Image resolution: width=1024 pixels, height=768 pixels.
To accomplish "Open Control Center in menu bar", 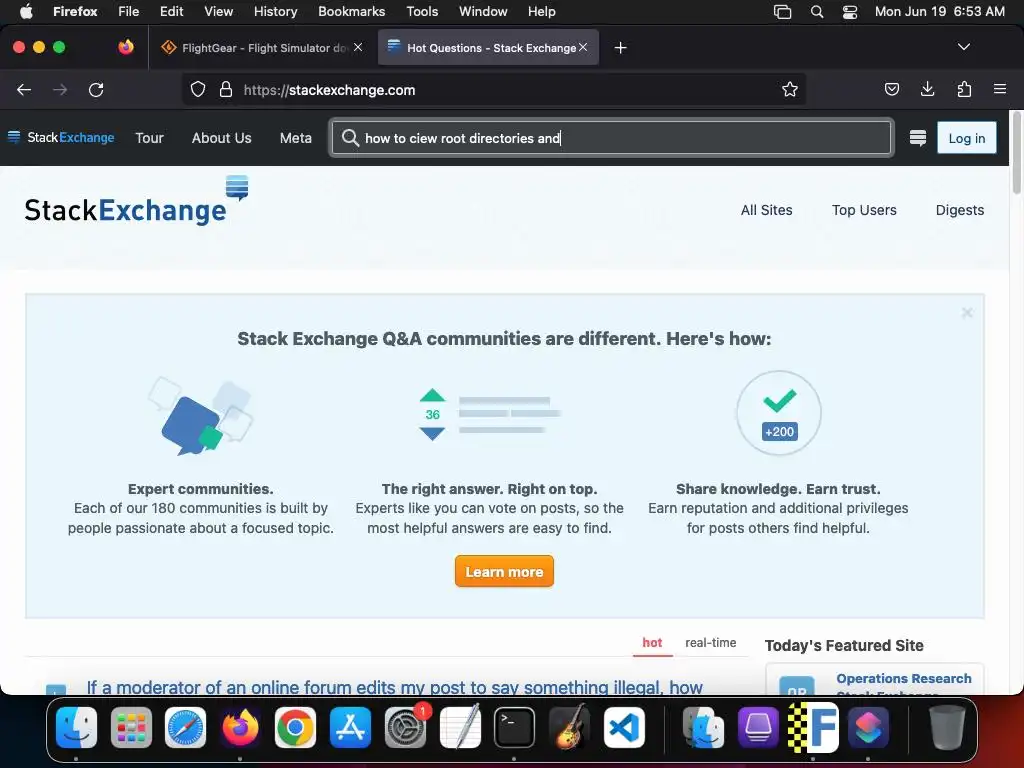I will [850, 11].
